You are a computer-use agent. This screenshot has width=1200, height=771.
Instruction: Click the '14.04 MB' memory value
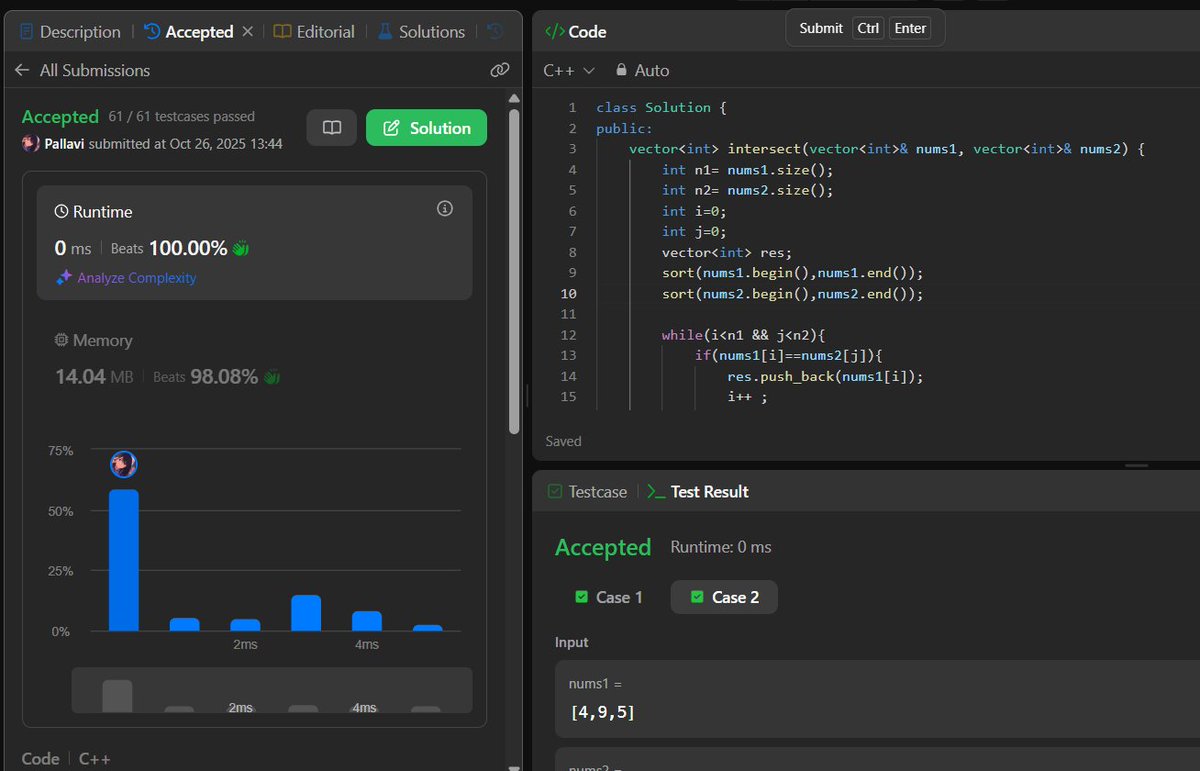(x=95, y=377)
